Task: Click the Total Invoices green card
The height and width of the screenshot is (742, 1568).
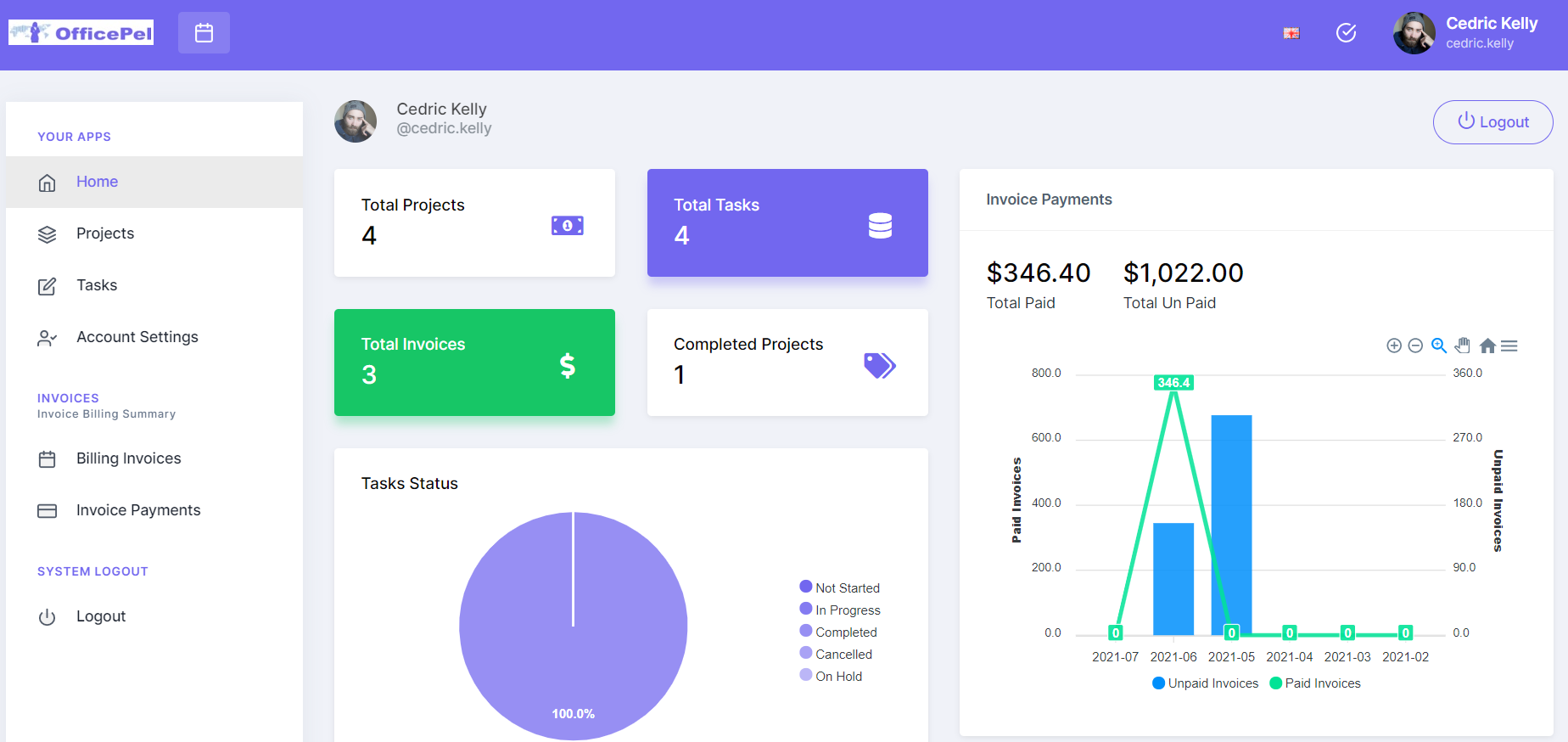Action: point(474,363)
